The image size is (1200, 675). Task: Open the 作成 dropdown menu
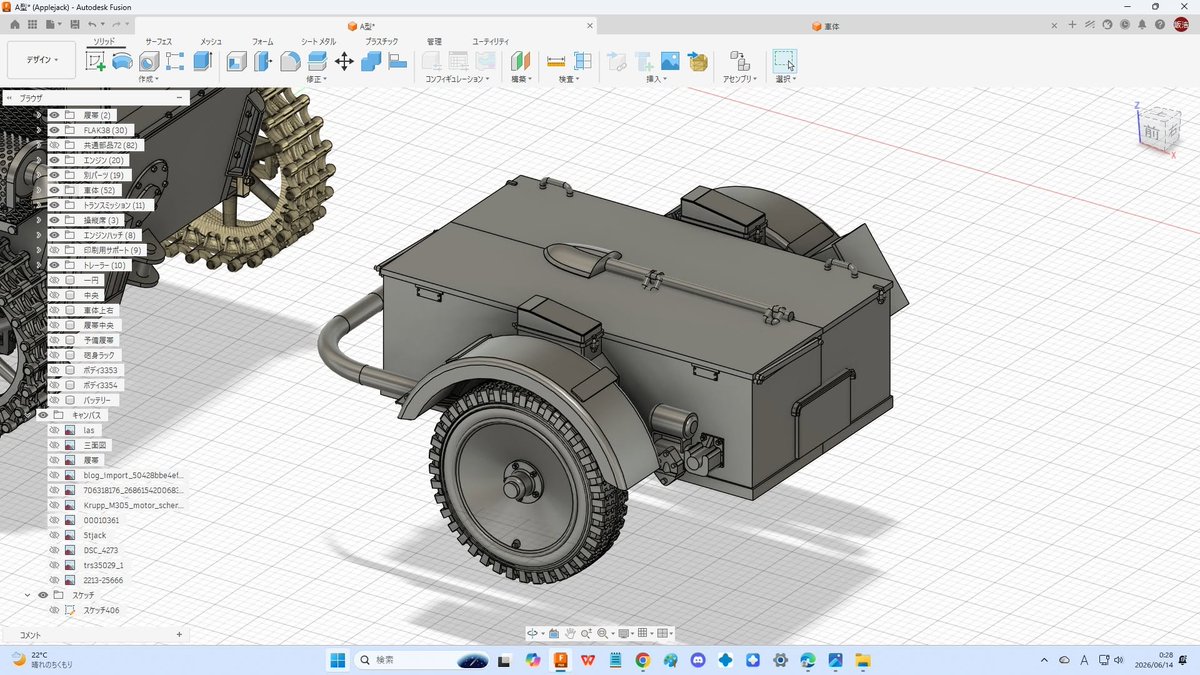point(149,79)
